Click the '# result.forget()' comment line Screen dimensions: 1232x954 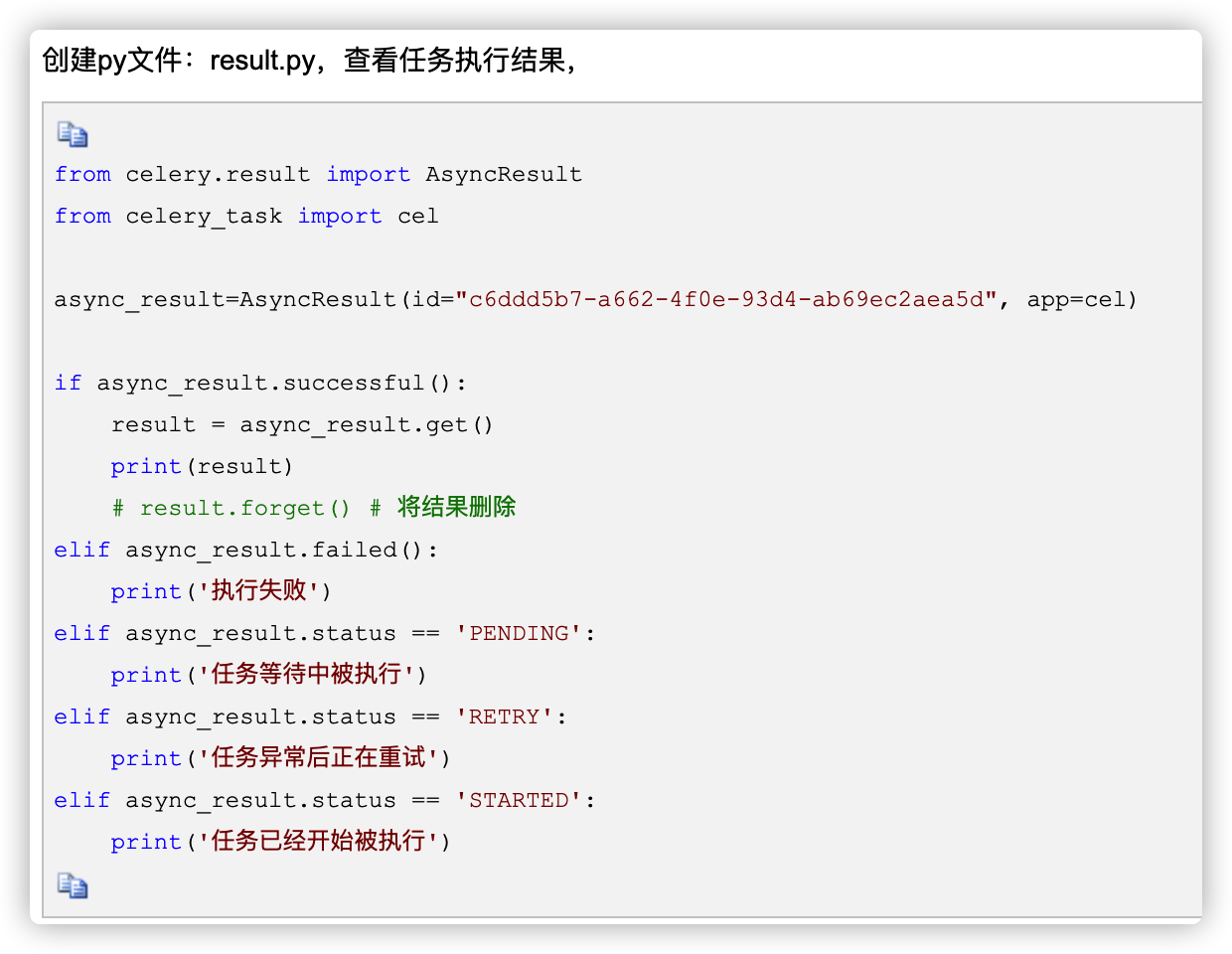click(x=313, y=508)
